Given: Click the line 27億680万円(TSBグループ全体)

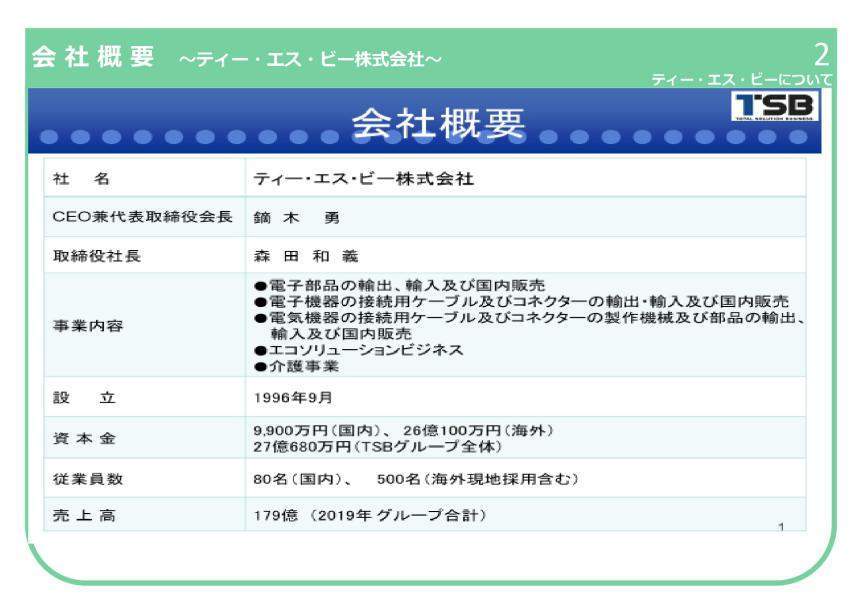Looking at the screenshot, I should coord(378,446).
